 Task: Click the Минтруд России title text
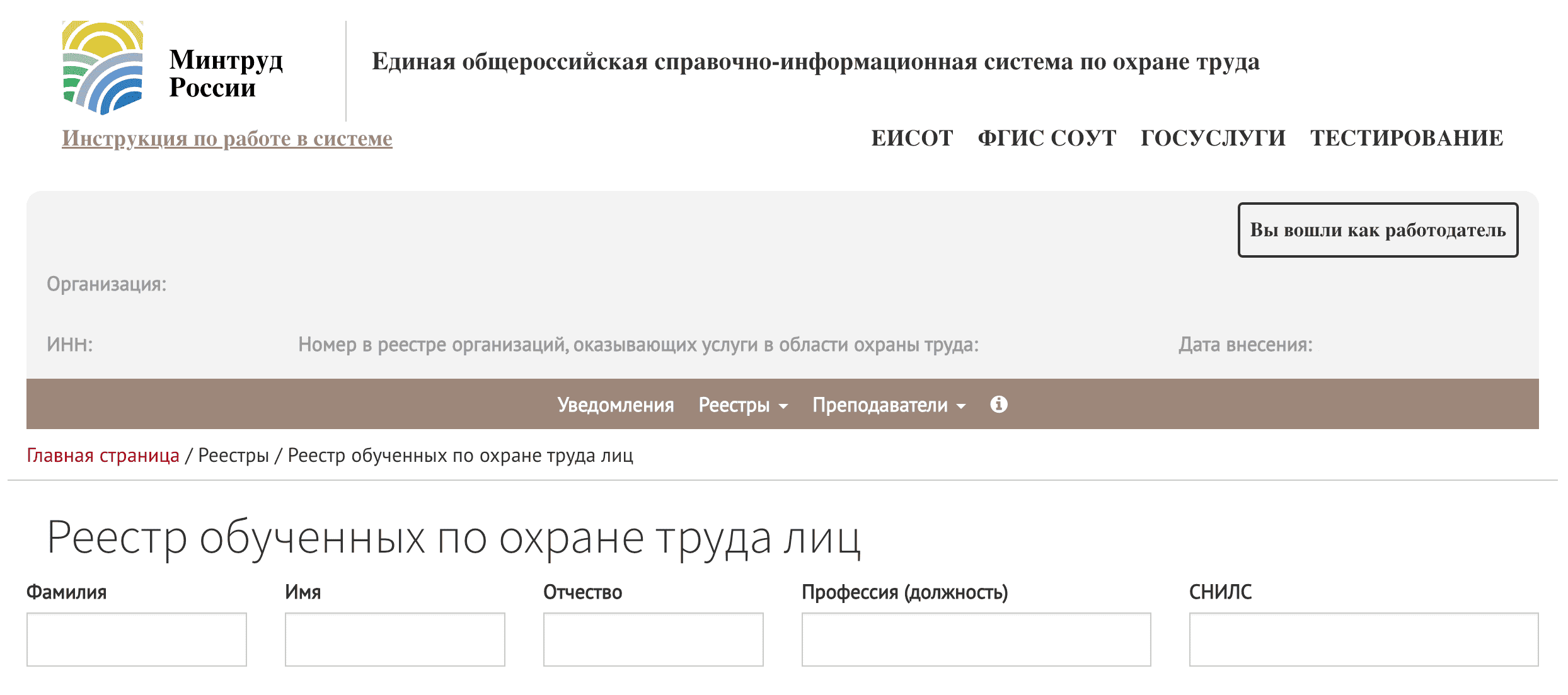[x=226, y=73]
